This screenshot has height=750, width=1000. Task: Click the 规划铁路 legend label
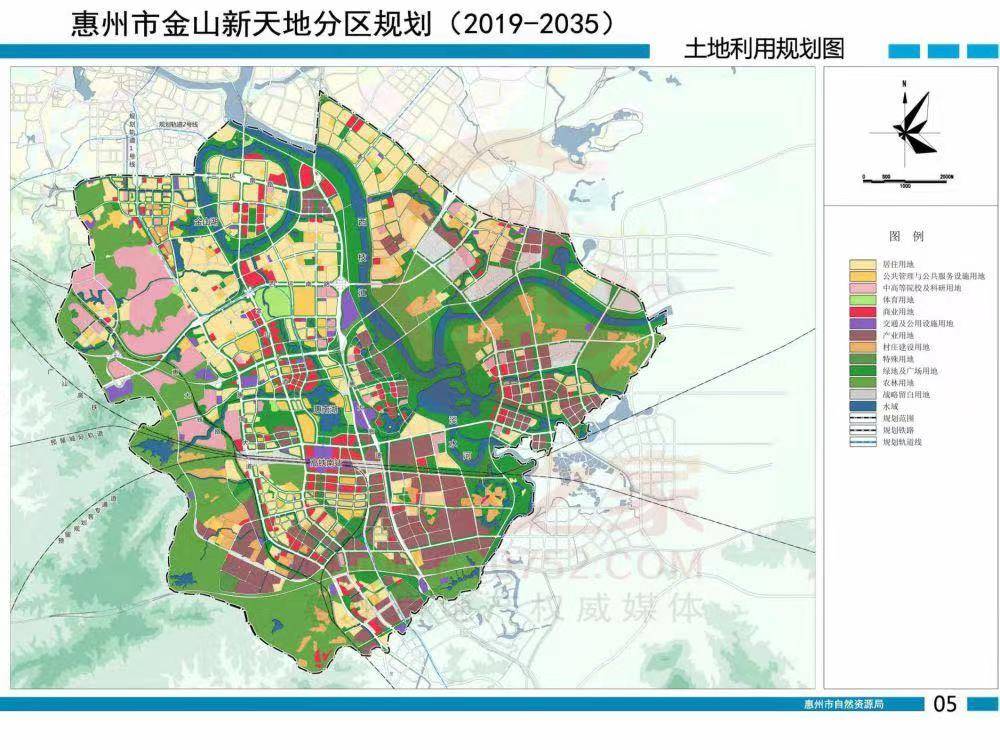(x=898, y=430)
